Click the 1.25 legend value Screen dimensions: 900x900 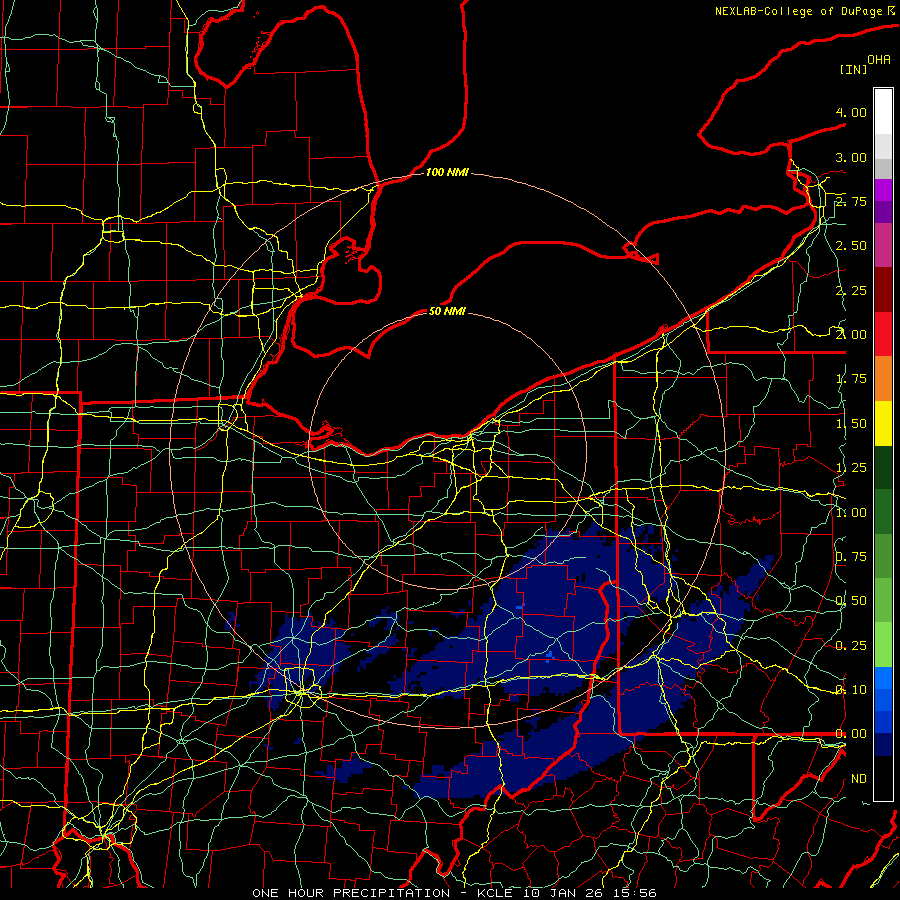point(851,468)
